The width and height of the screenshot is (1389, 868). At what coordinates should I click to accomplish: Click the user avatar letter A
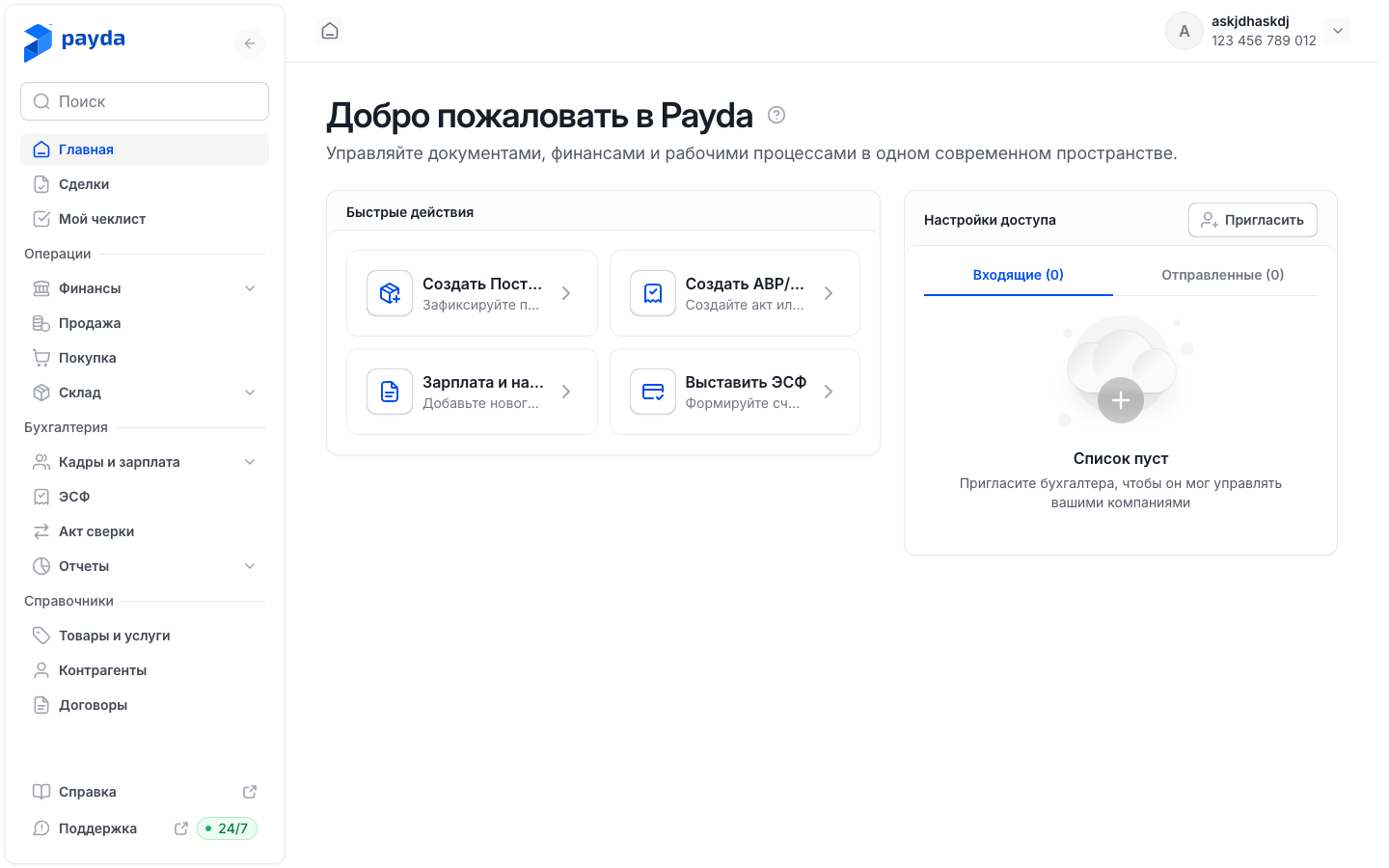[x=1185, y=31]
